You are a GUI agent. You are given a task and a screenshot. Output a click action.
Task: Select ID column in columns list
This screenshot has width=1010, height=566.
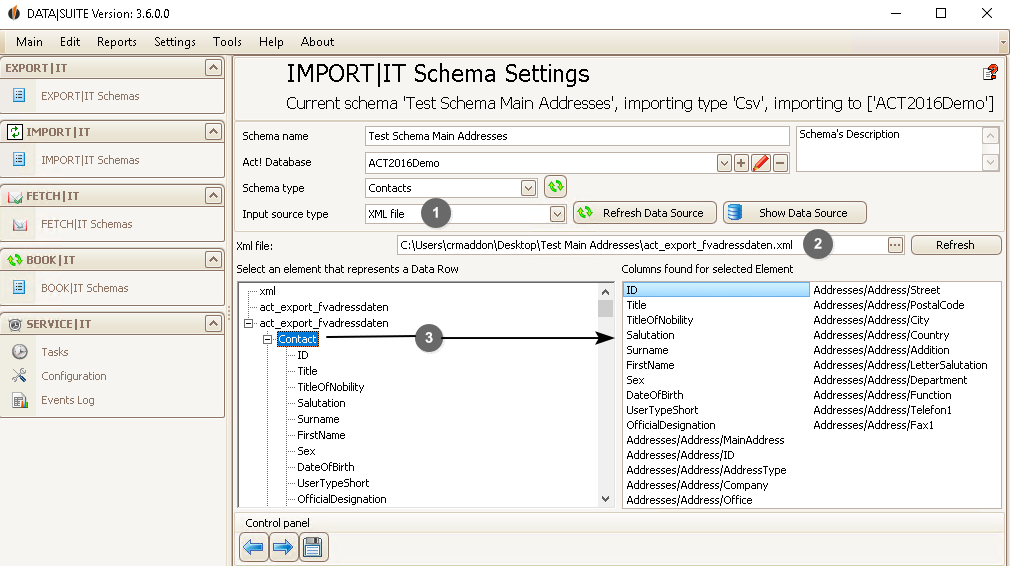(716, 290)
